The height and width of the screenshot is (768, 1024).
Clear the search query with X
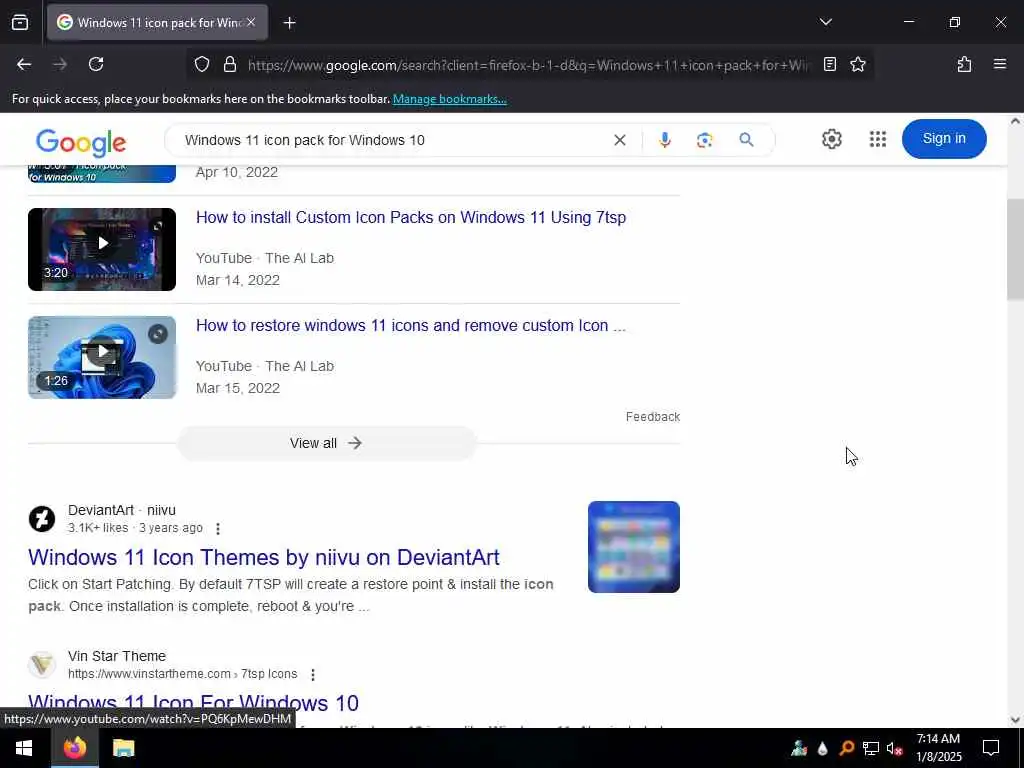620,140
